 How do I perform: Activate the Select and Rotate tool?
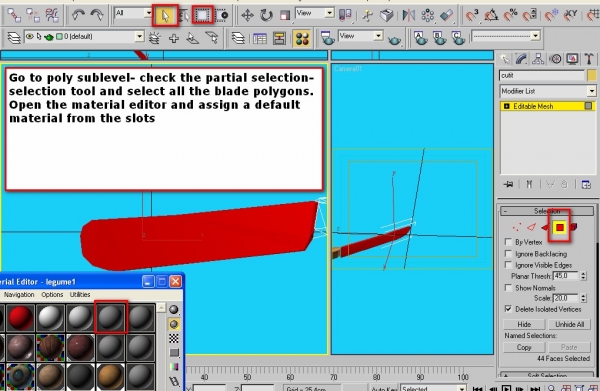(x=266, y=16)
